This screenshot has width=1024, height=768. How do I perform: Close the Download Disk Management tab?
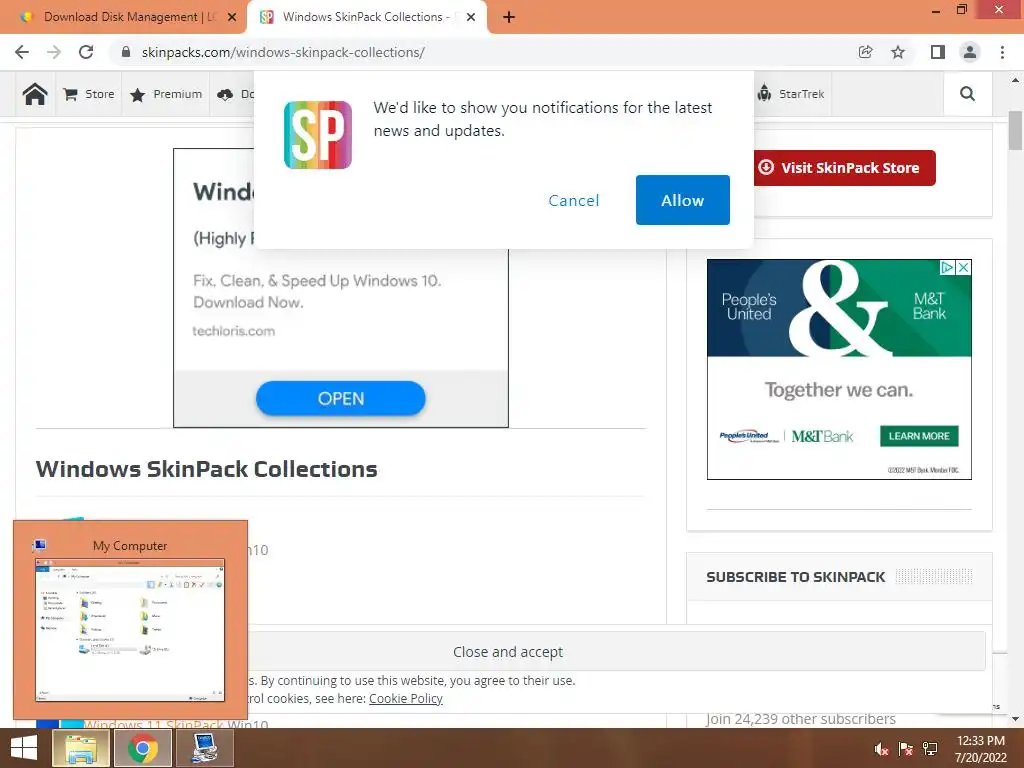click(x=232, y=17)
